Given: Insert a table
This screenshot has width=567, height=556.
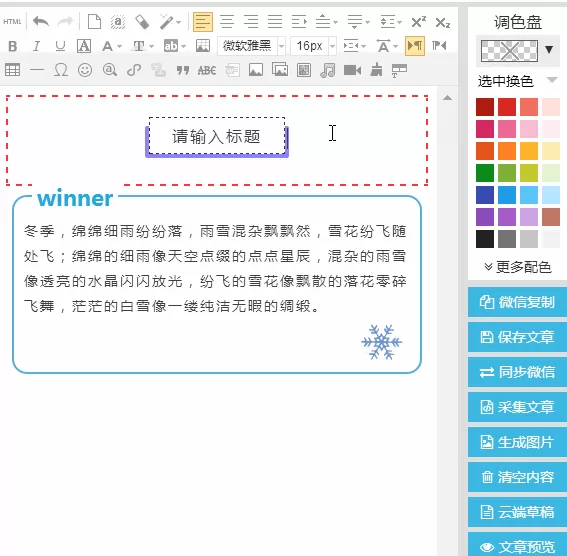Looking at the screenshot, I should pos(12,70).
